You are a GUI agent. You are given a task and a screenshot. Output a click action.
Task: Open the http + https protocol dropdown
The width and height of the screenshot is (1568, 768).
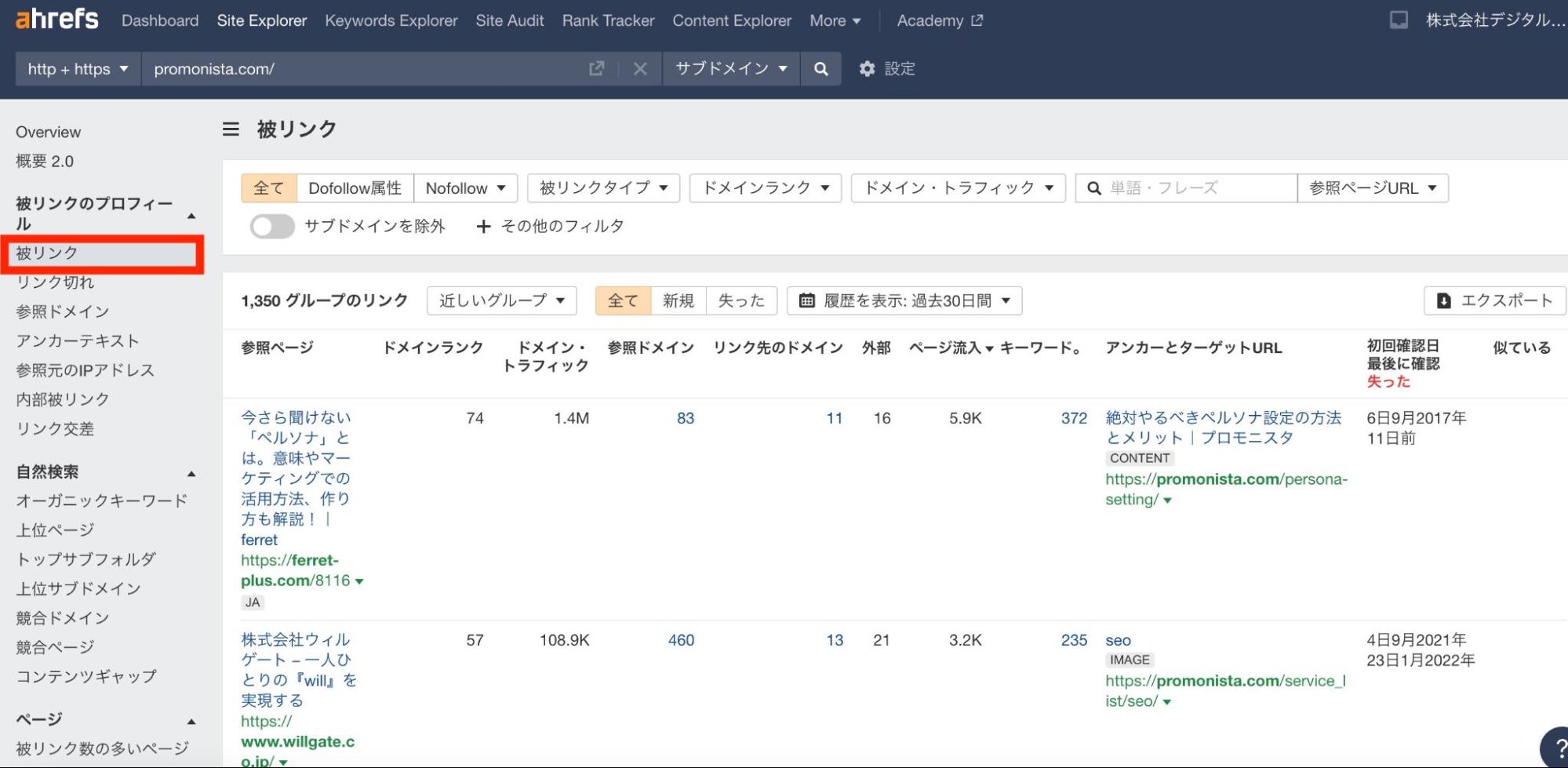click(78, 69)
